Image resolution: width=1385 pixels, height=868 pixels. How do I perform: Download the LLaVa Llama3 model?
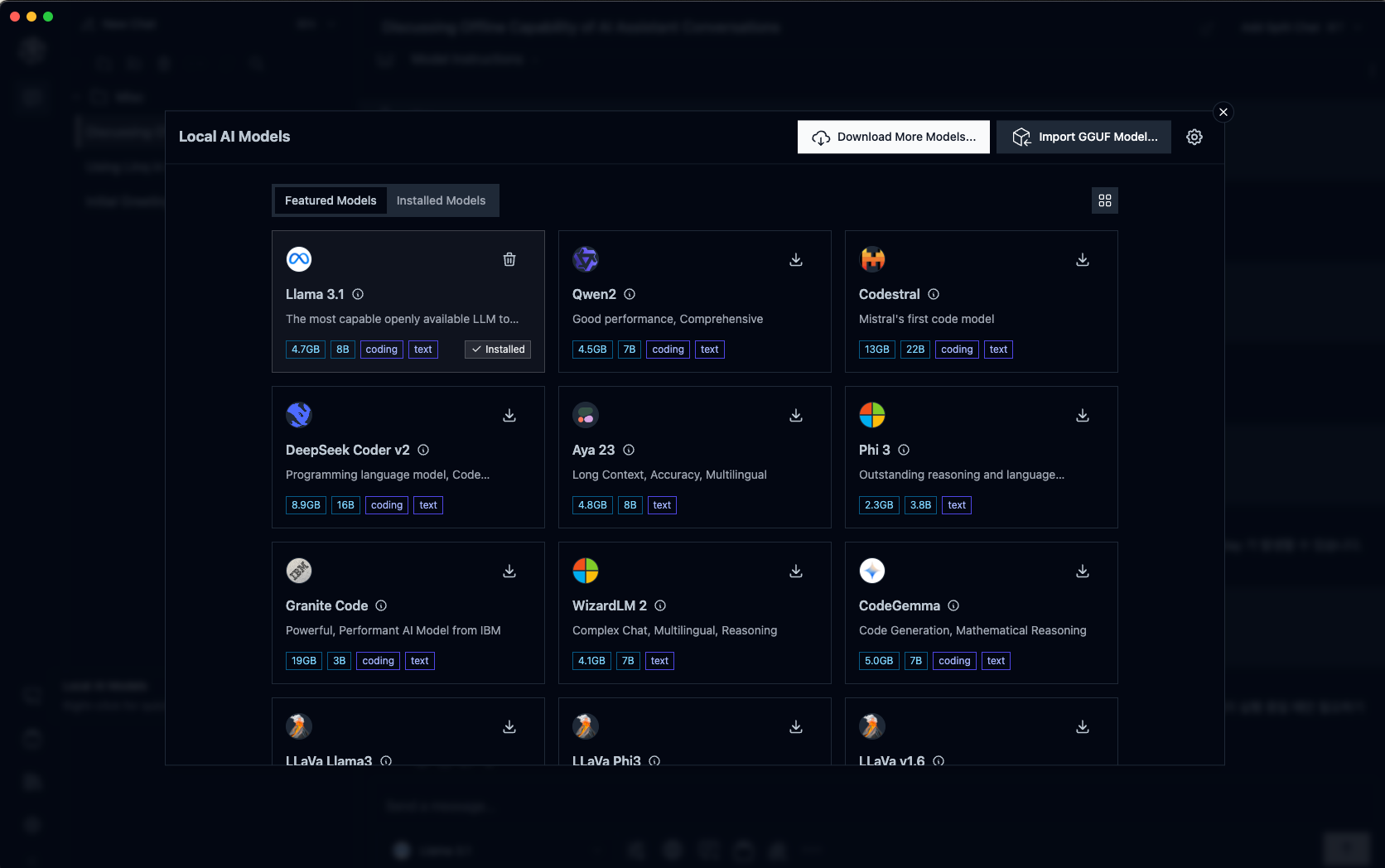509,726
